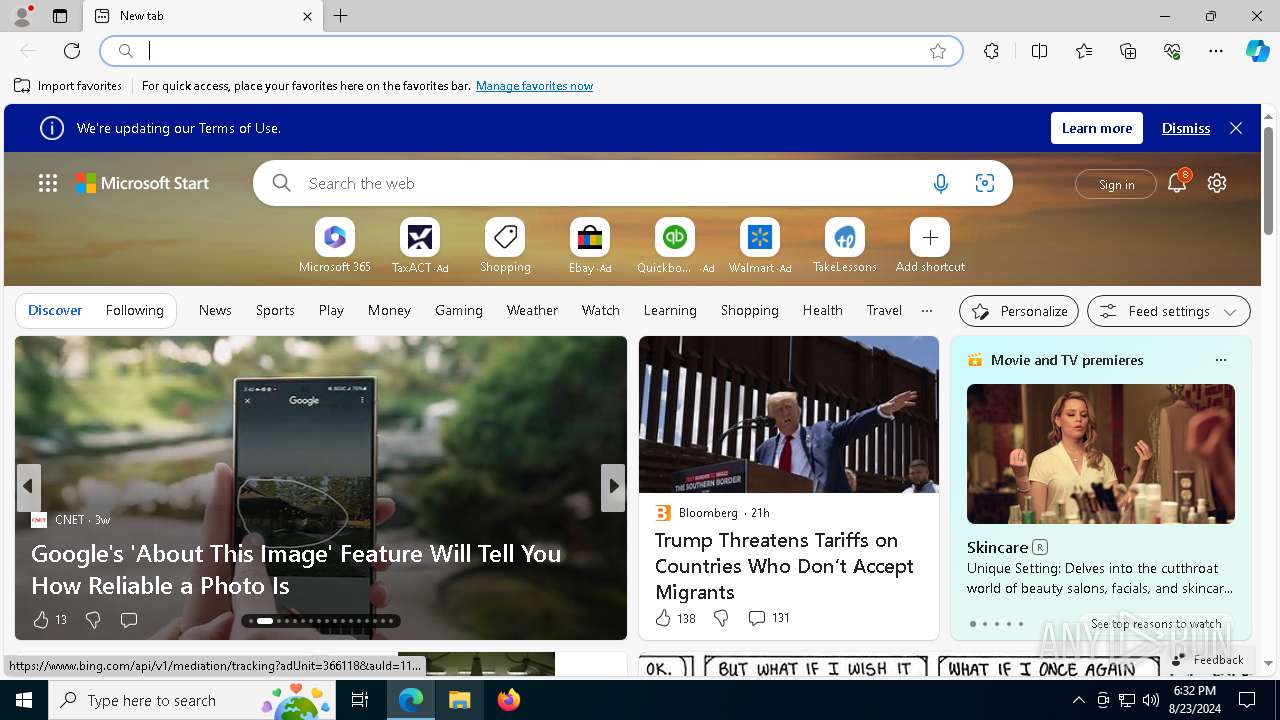Open the tab actions menu icon
The width and height of the screenshot is (1280, 720).
pyautogui.click(x=60, y=16)
